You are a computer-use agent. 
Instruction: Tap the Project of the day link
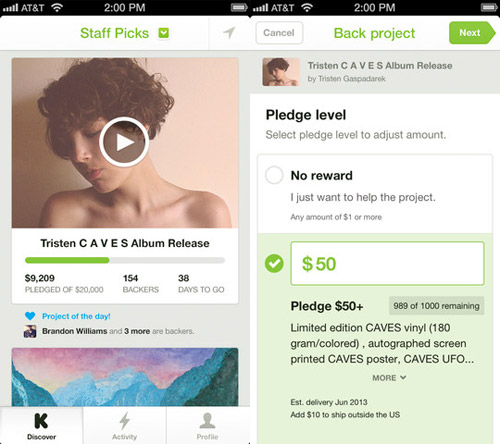coord(76,316)
